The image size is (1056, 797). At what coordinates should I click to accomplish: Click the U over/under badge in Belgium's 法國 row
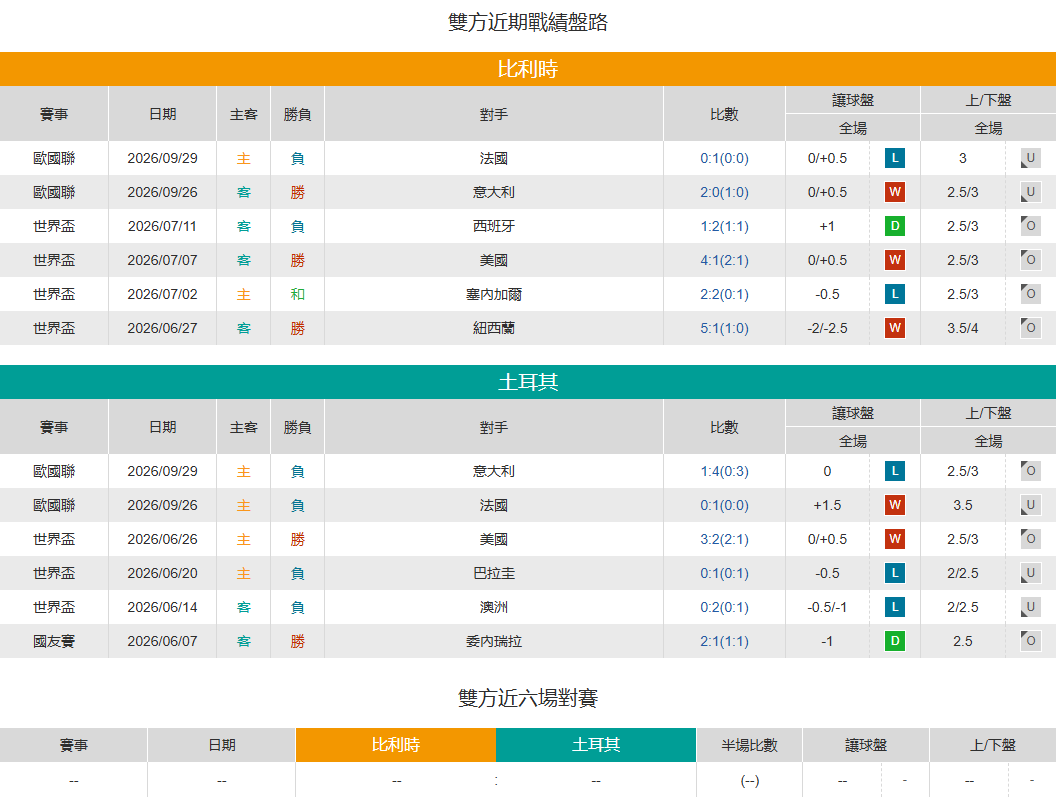[x=1030, y=158]
